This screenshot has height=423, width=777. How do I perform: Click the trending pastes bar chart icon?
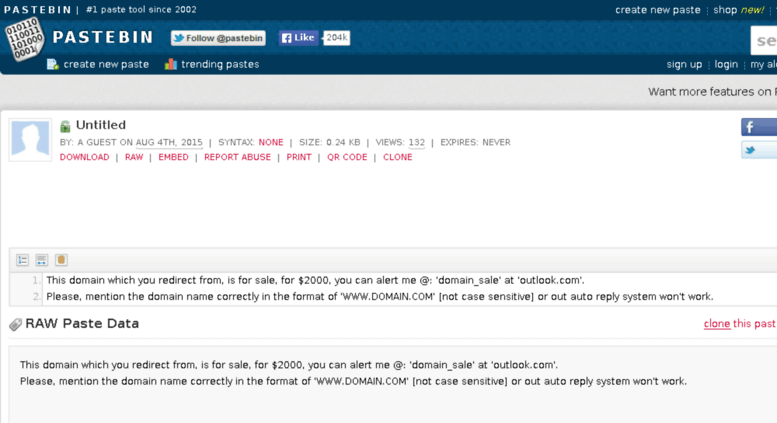point(170,64)
